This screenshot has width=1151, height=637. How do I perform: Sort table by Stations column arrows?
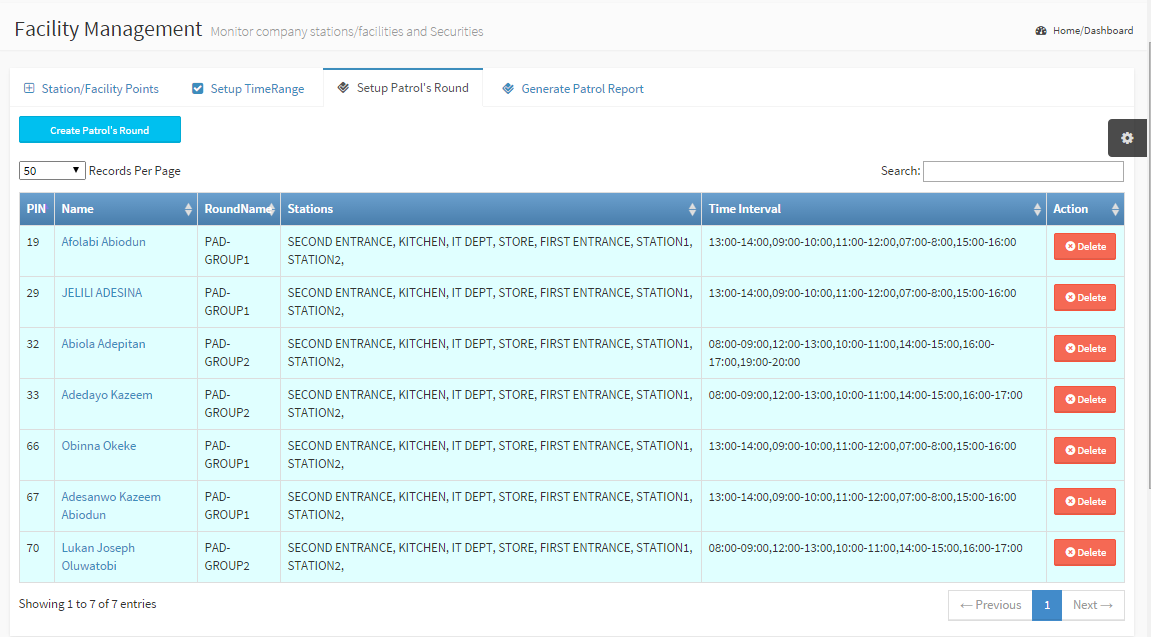(x=692, y=209)
